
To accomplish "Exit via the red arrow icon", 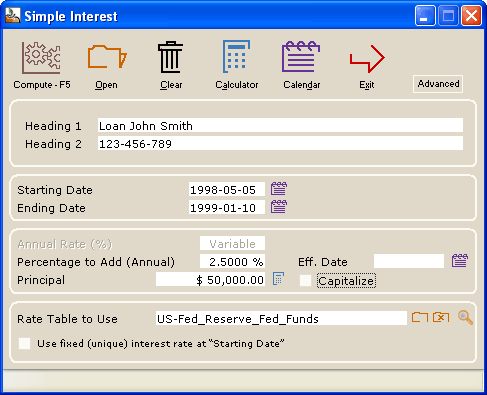I will point(367,58).
